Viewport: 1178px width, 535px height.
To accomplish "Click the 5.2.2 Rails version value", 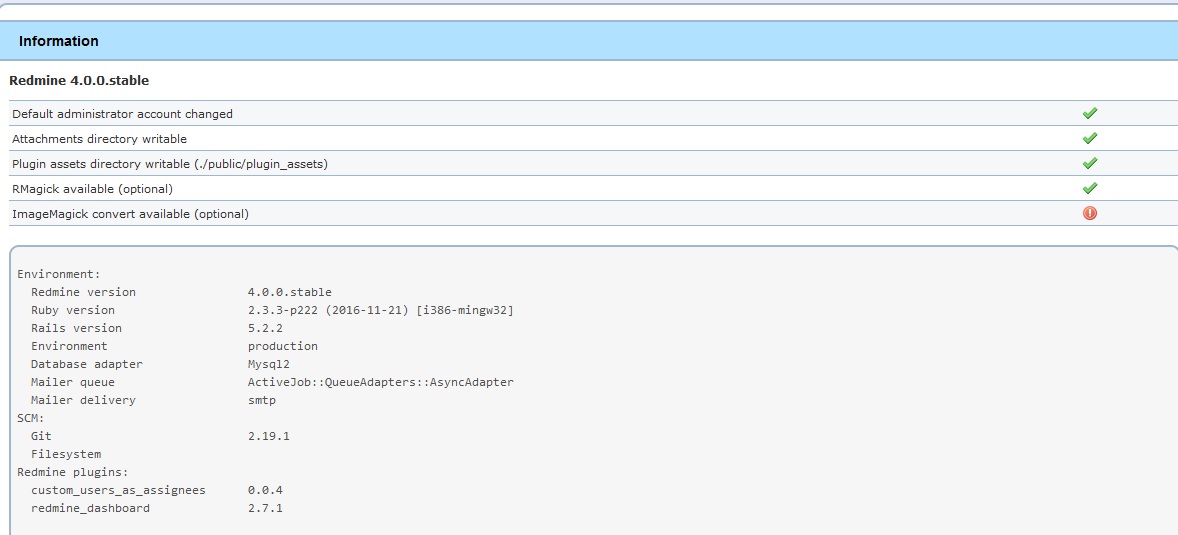I will pyautogui.click(x=265, y=328).
